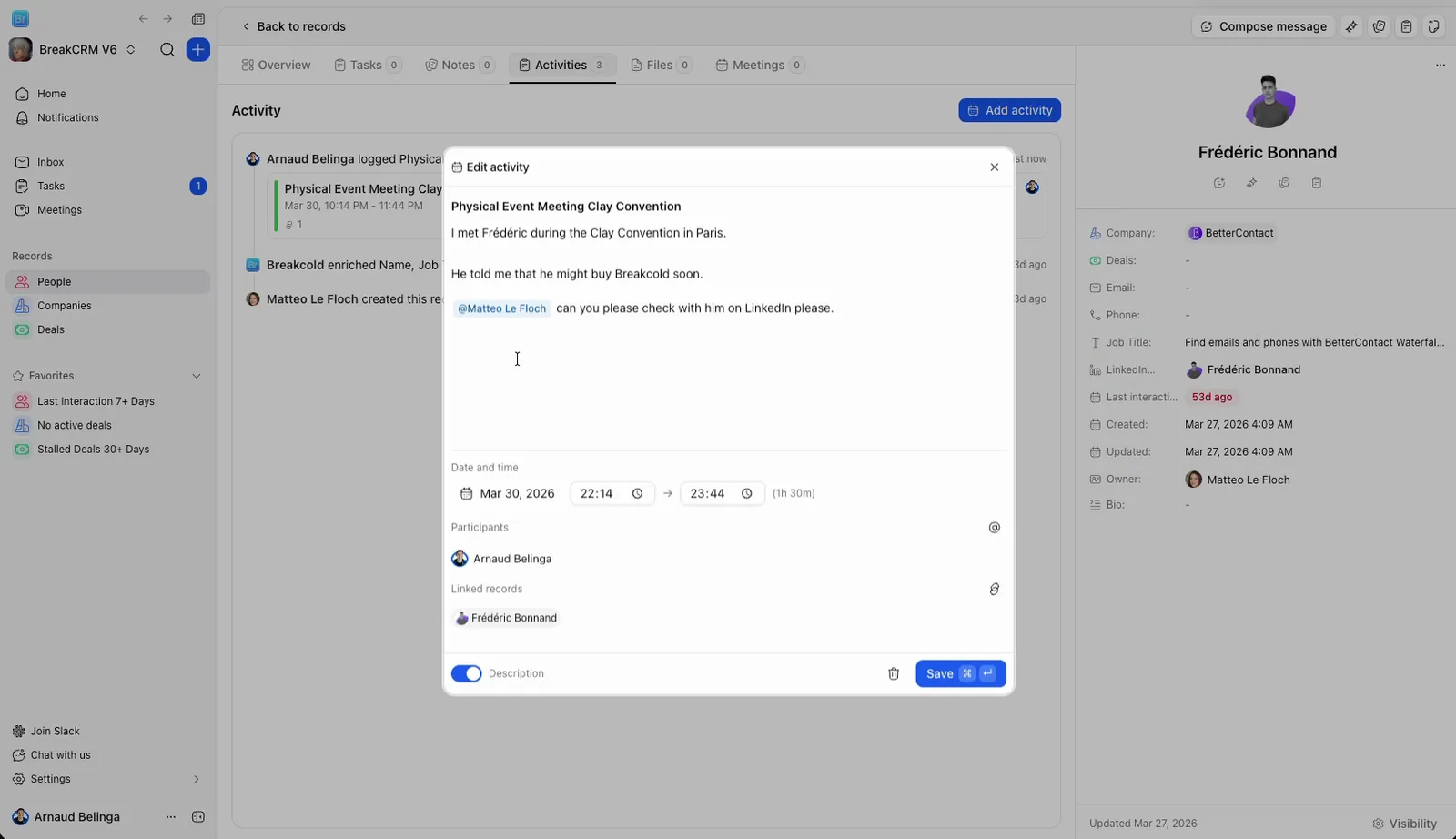
Task: Click the @Matteo Le Floch mention
Action: point(501,308)
